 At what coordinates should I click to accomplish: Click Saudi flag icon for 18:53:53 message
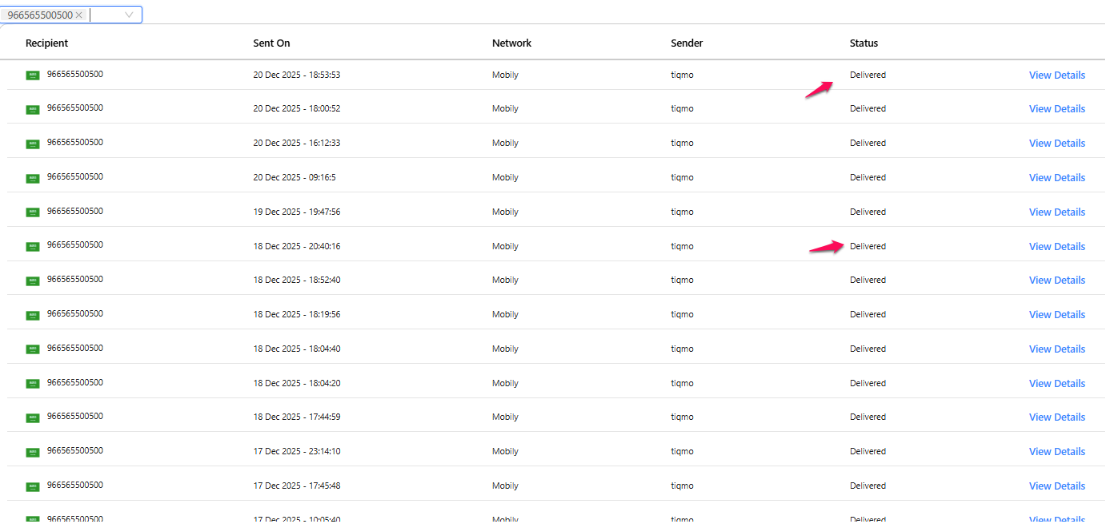click(x=33, y=75)
